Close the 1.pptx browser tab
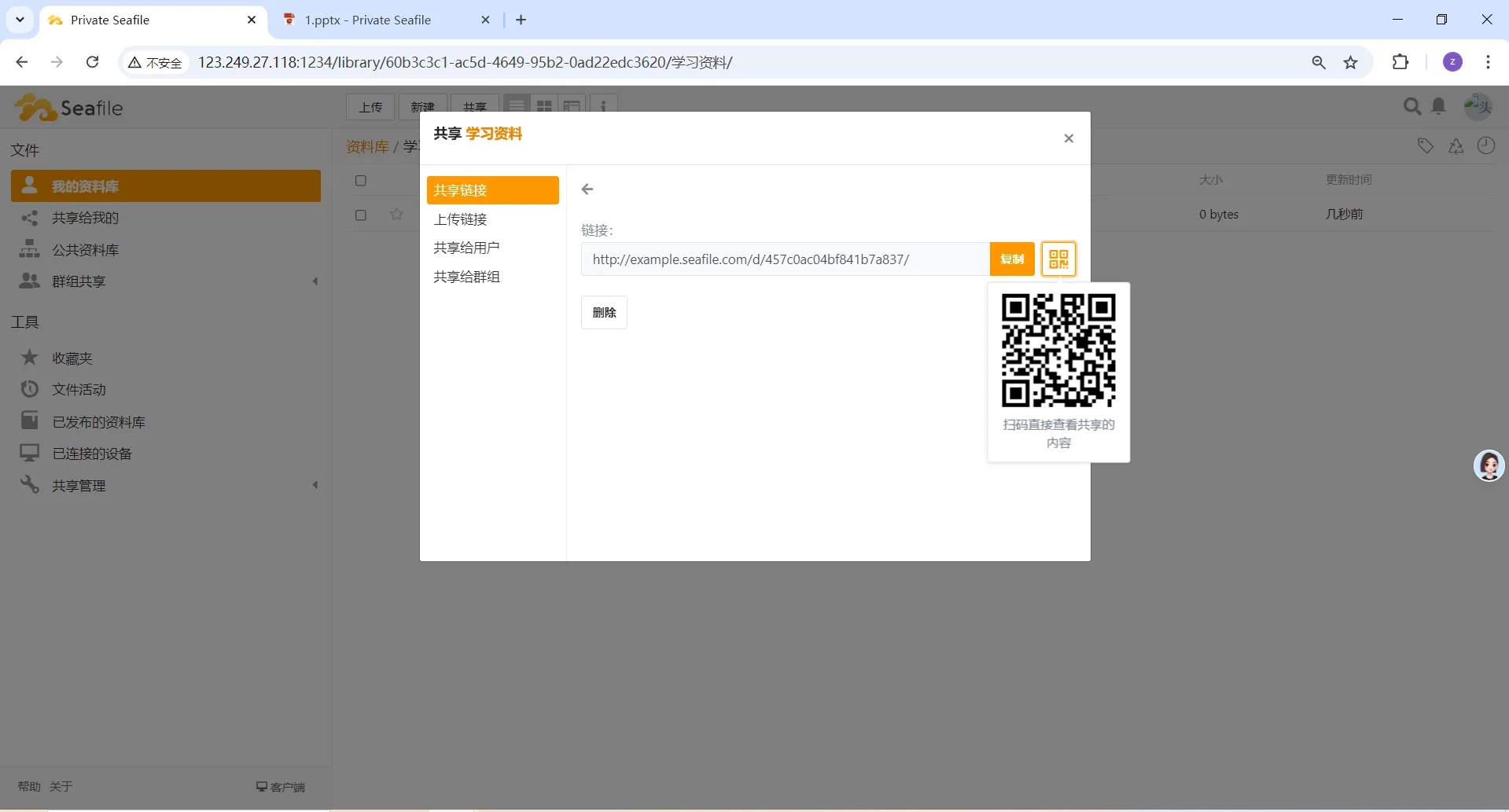Screen dimensions: 1509x812 (486, 20)
